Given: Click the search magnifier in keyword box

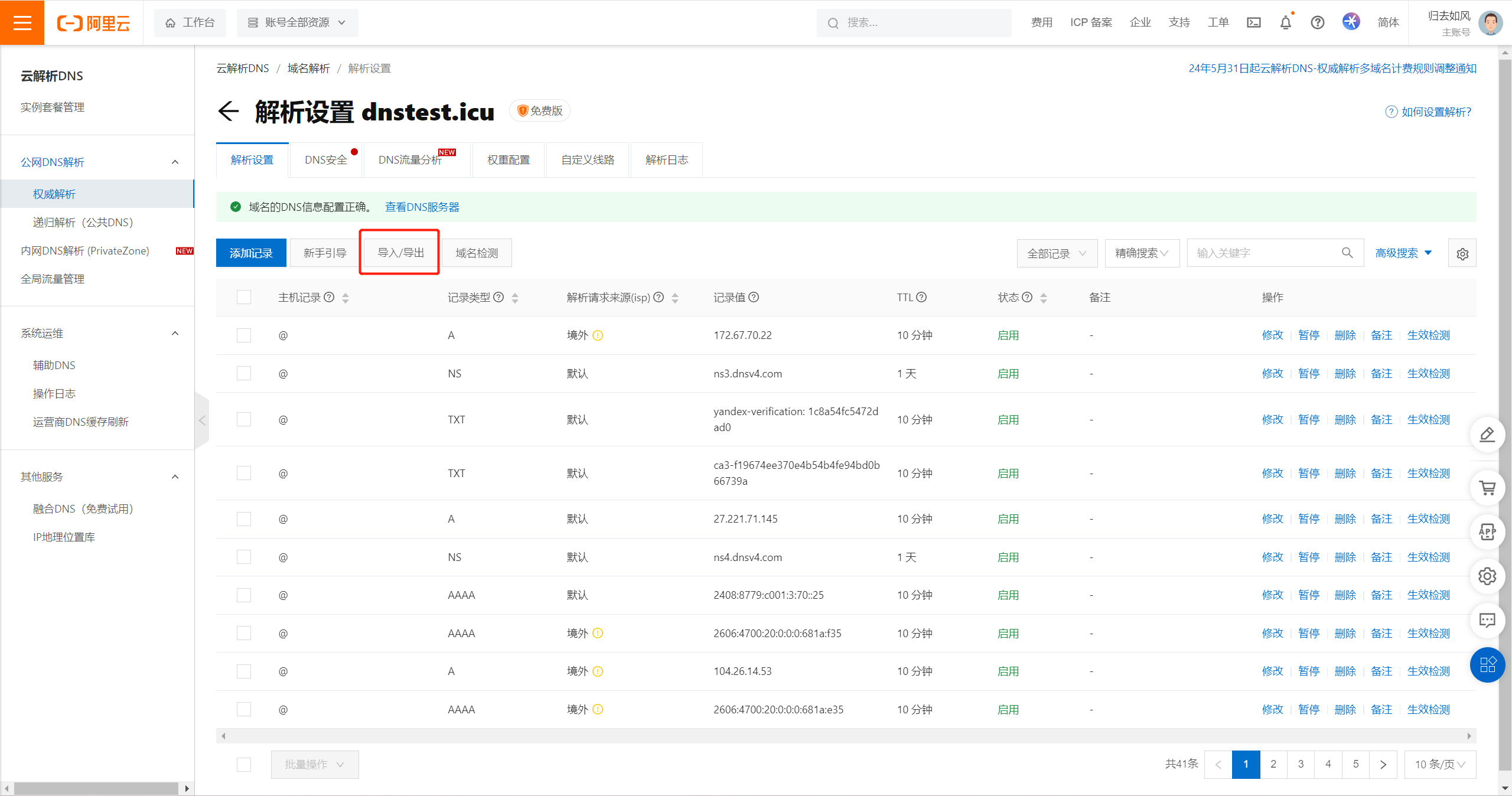Looking at the screenshot, I should (x=1347, y=253).
